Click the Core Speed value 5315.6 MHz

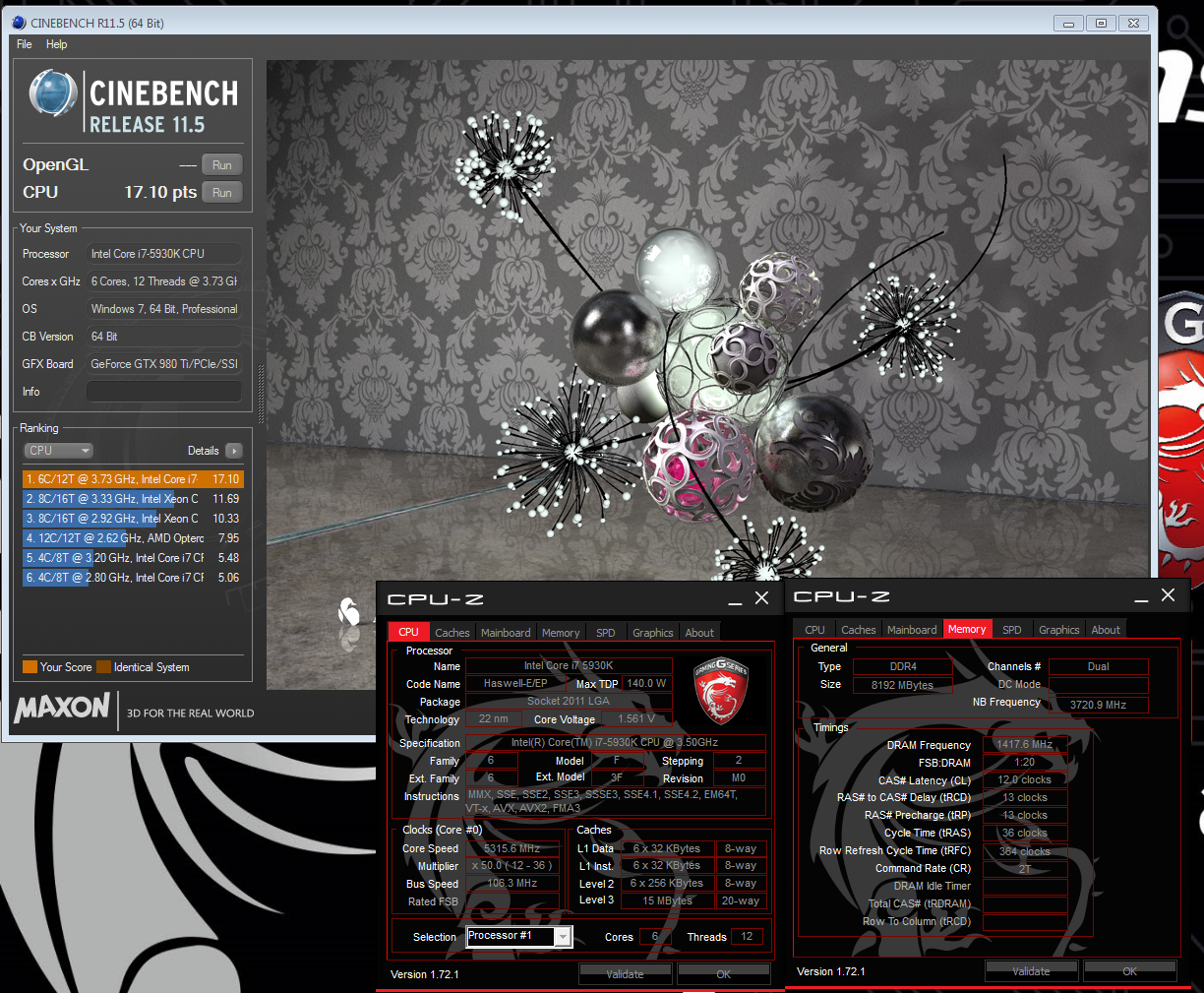512,848
